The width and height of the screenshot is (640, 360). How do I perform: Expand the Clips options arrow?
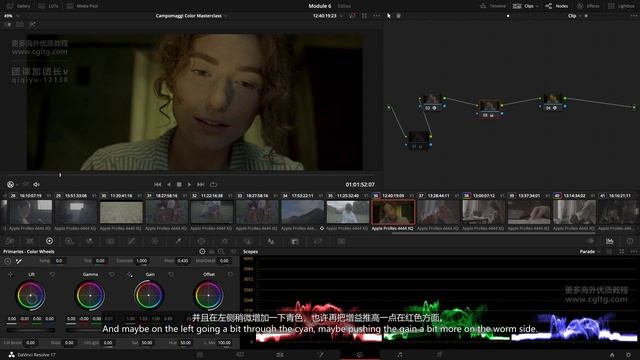click(x=538, y=6)
